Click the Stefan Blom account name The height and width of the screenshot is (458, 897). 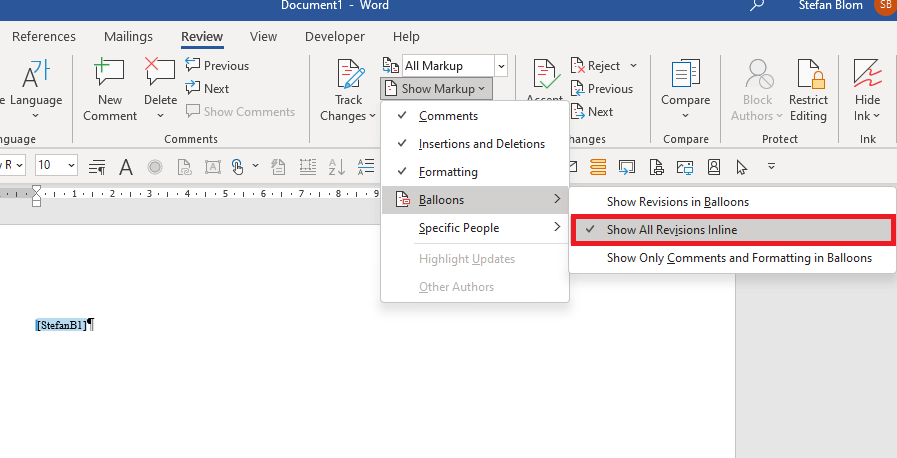[831, 5]
